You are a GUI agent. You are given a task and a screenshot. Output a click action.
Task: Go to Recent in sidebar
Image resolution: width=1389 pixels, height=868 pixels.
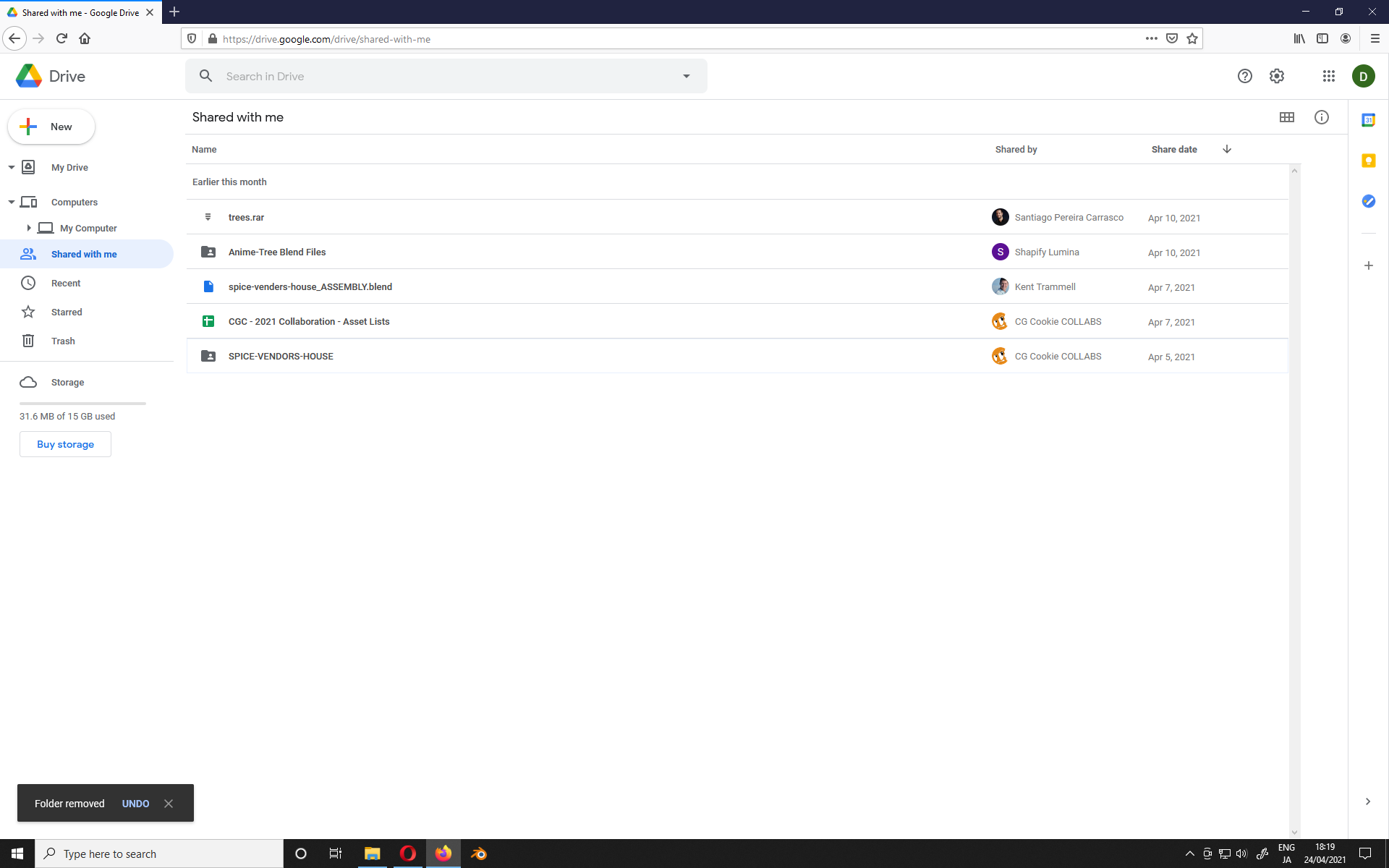66,283
